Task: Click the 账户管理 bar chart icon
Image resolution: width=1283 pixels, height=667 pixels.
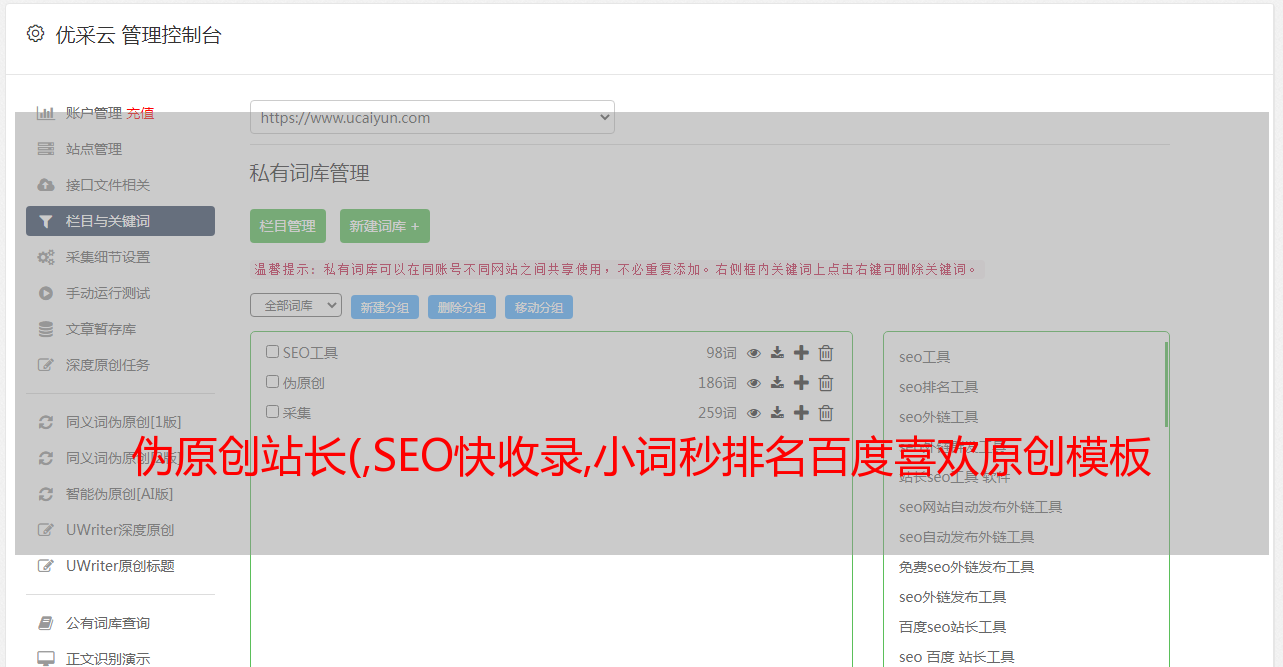Action: [46, 113]
